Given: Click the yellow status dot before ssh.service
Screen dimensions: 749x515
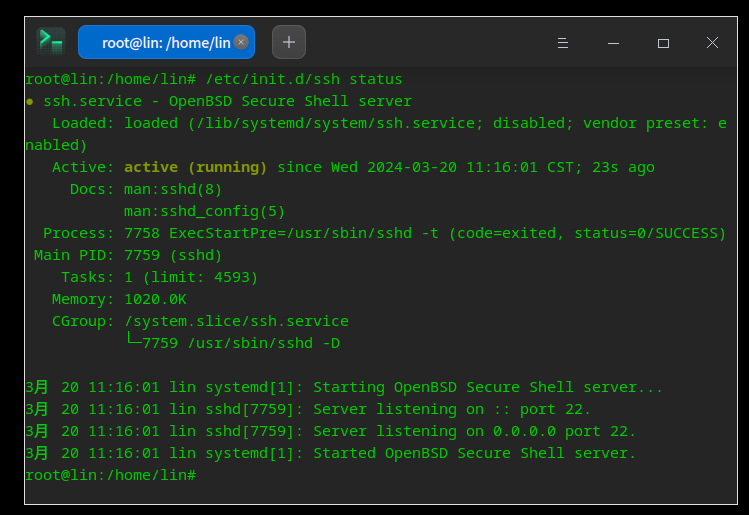Looking at the screenshot, I should pyautogui.click(x=30, y=102).
